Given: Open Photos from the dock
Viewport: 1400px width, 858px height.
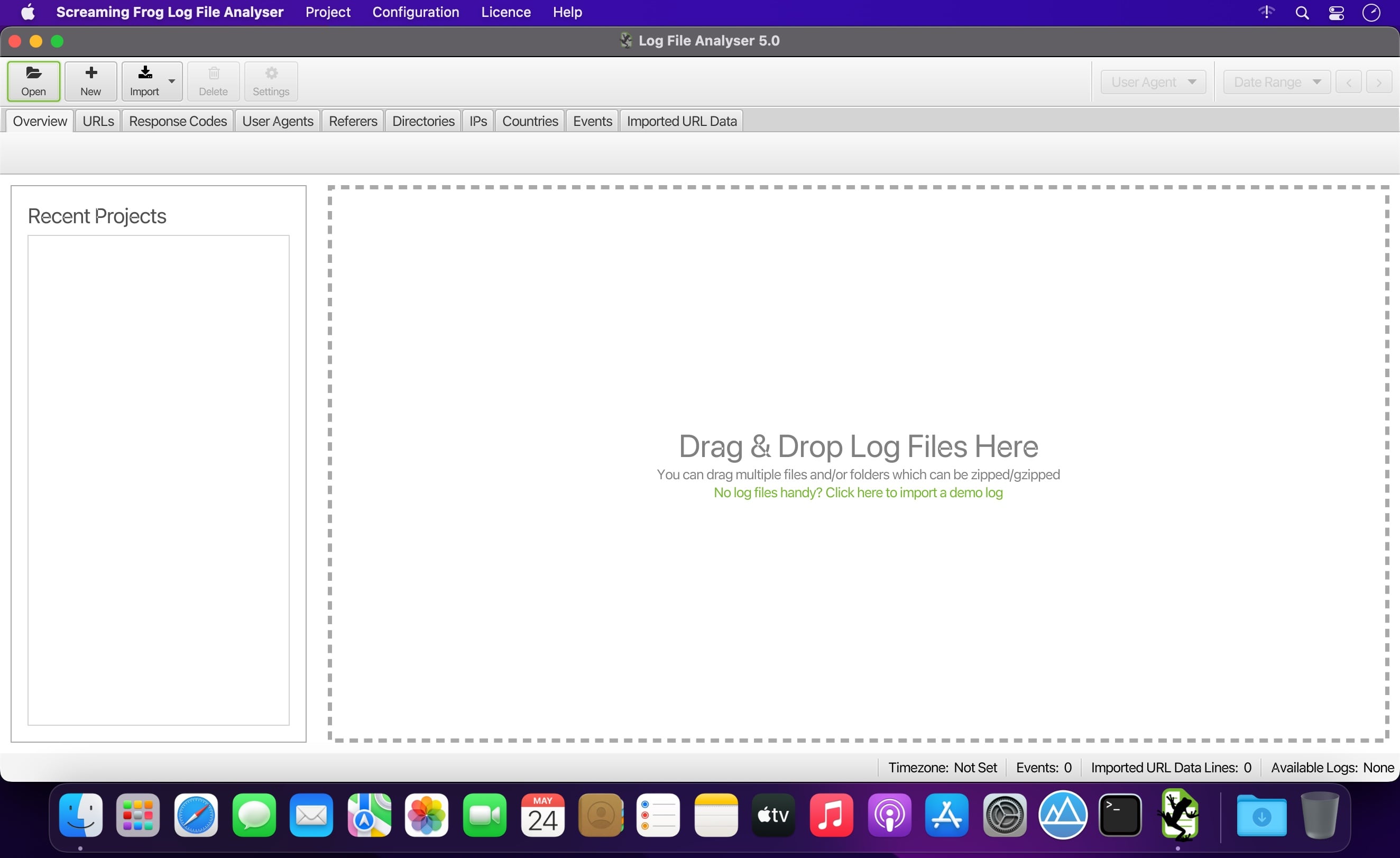Looking at the screenshot, I should point(427,815).
